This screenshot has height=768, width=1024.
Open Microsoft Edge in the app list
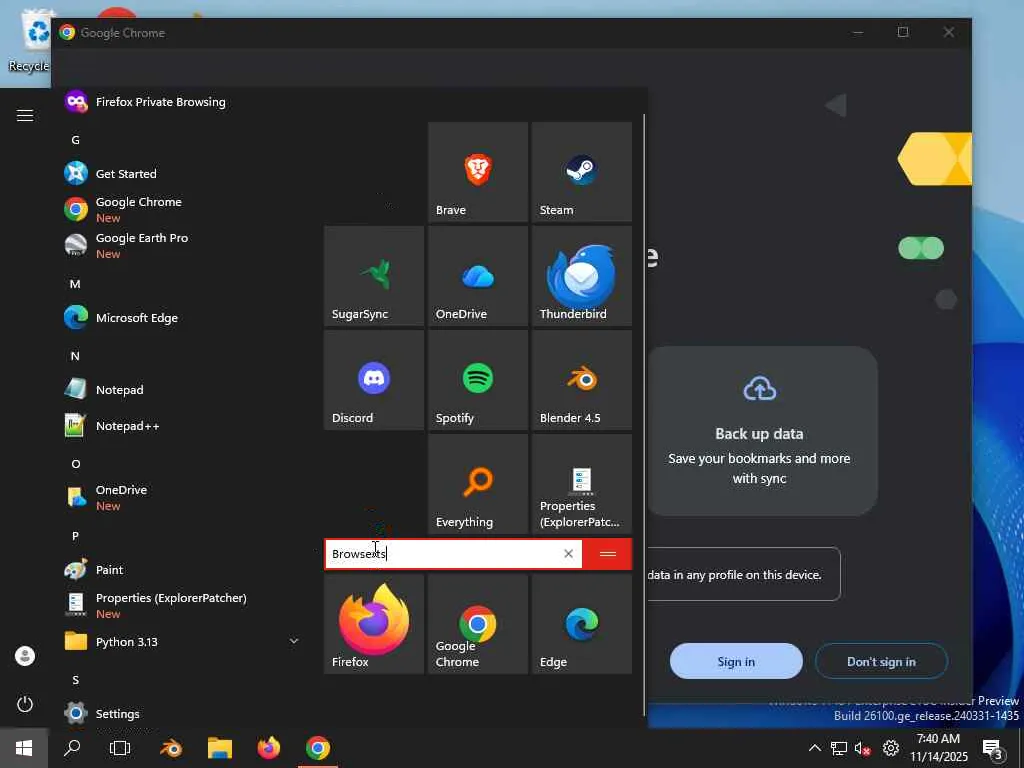pos(183,318)
